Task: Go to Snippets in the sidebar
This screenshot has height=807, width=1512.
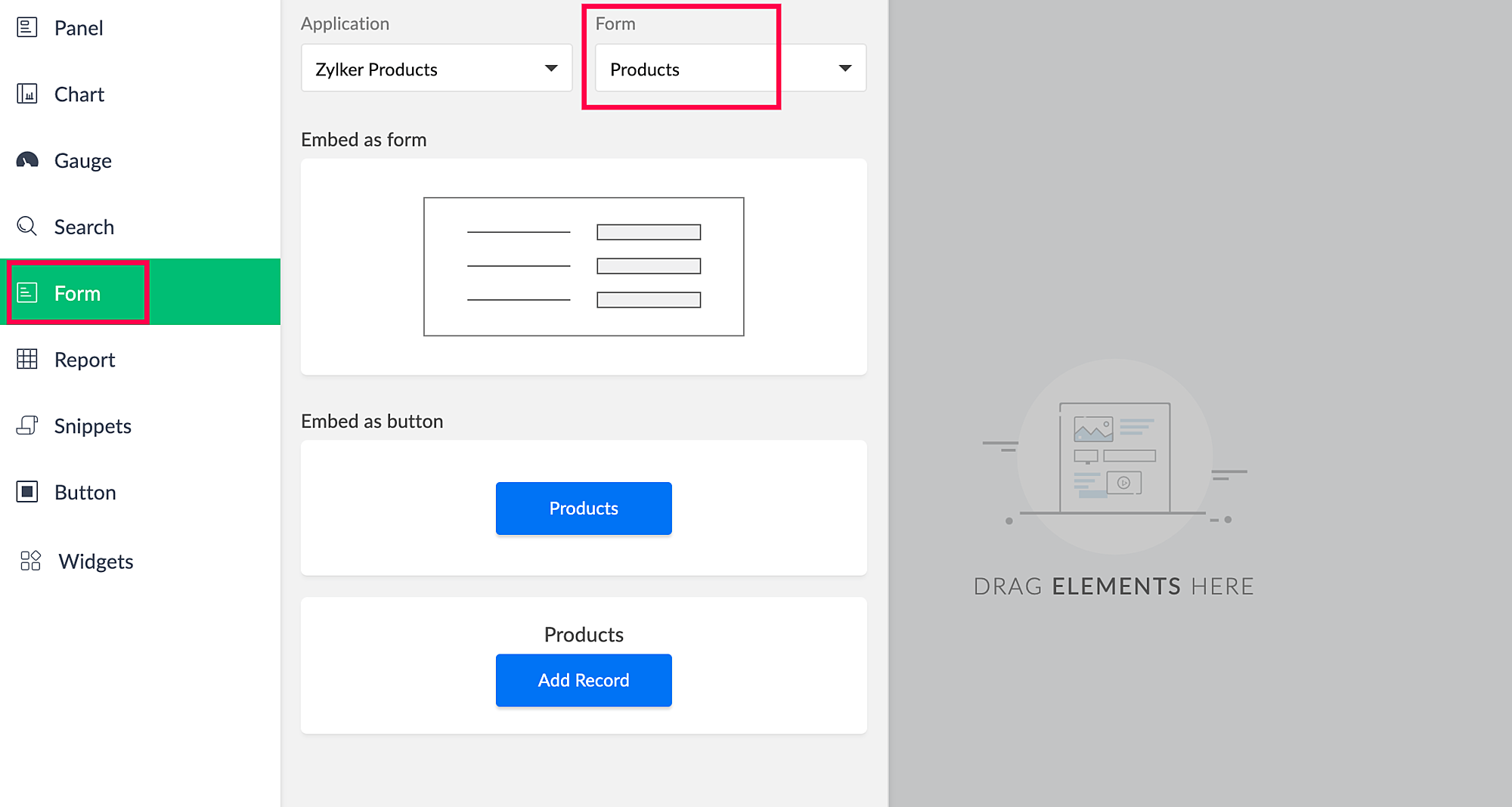Action: click(x=93, y=426)
